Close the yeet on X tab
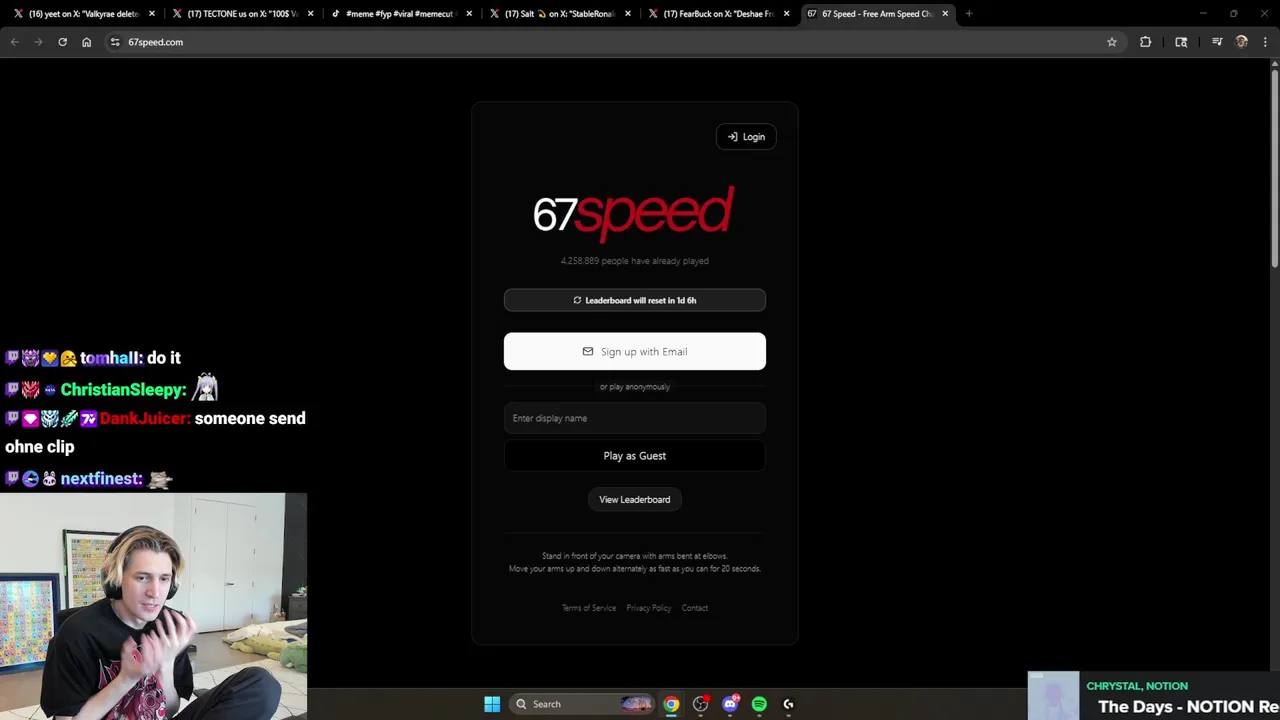The height and width of the screenshot is (720, 1280). click(x=152, y=14)
